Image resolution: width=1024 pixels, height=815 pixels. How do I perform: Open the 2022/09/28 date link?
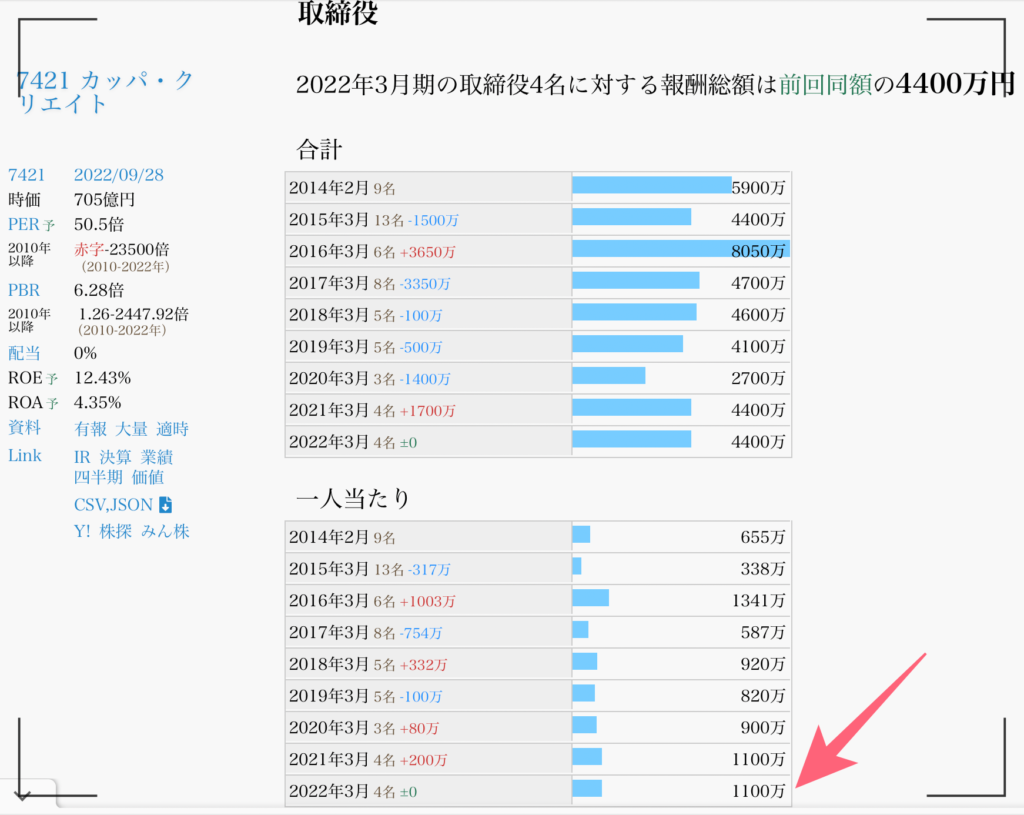(x=119, y=175)
